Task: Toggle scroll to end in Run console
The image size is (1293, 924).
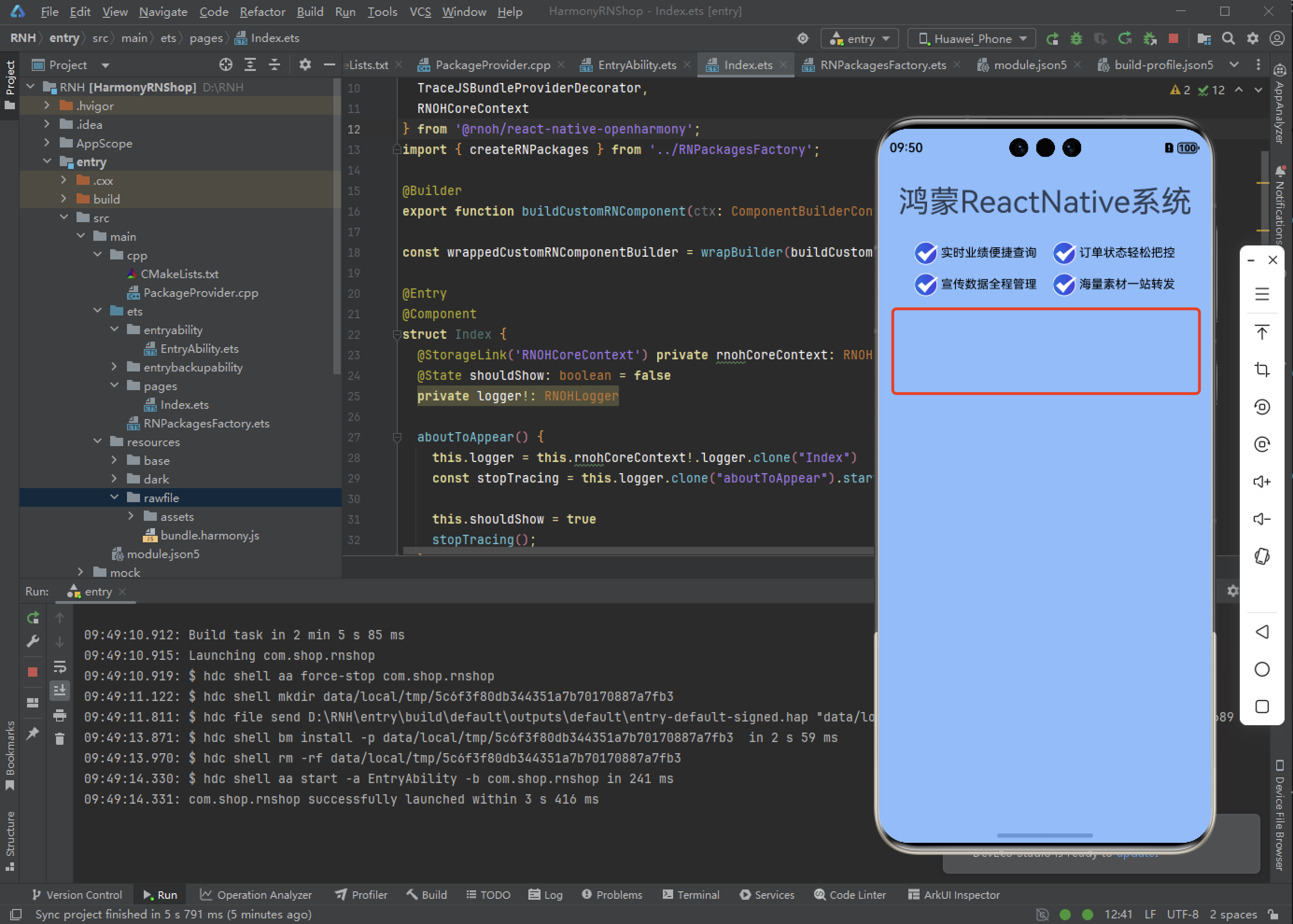Action: pyautogui.click(x=60, y=691)
